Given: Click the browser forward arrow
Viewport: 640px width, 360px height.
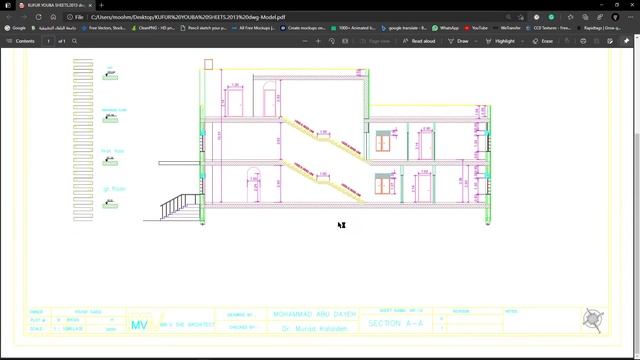Looking at the screenshot, I should click(x=24, y=17).
